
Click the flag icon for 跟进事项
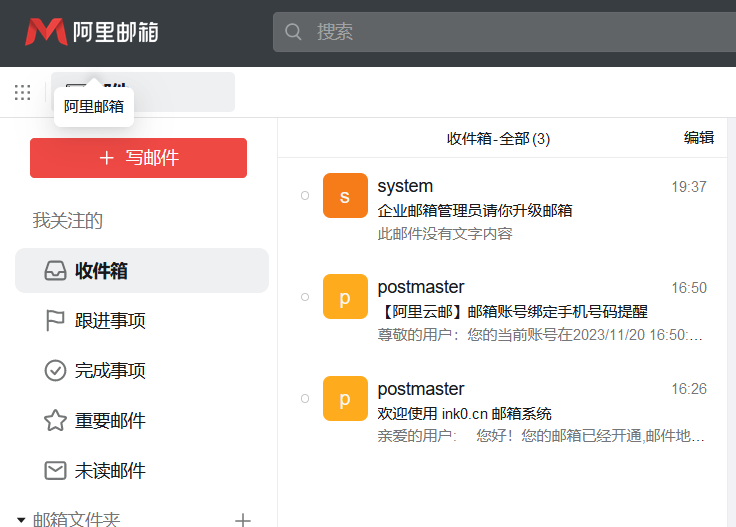point(55,321)
